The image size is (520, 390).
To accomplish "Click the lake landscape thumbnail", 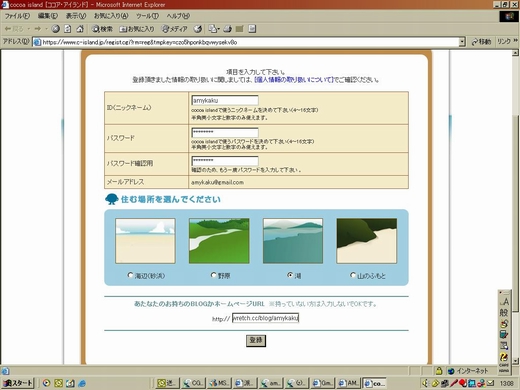I will (293, 241).
